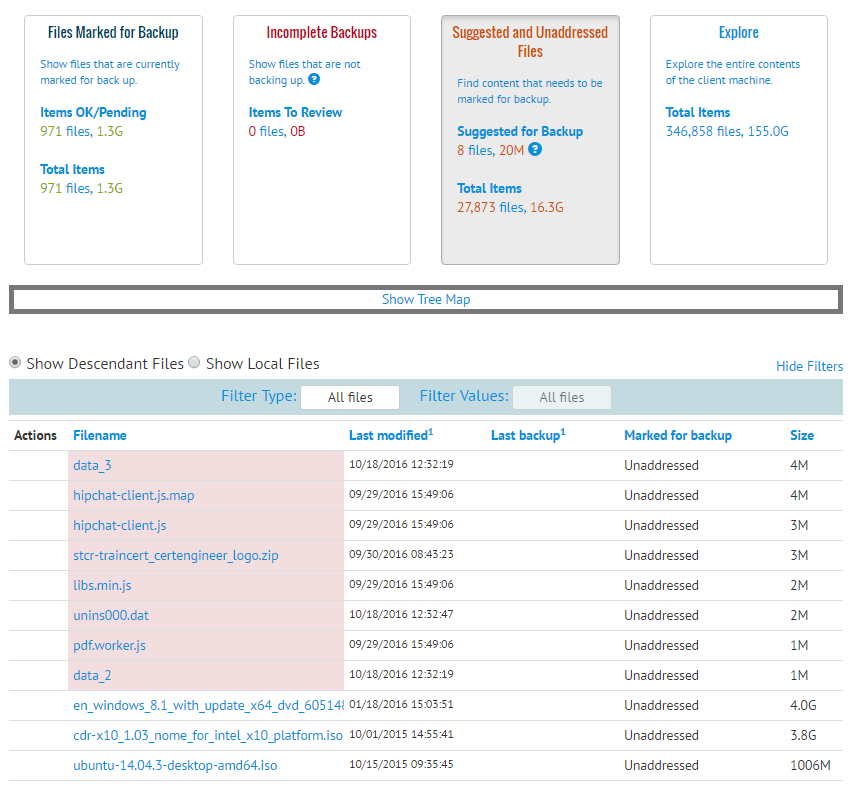Sort the table by Filename column
This screenshot has height=788, width=850.
pos(99,435)
